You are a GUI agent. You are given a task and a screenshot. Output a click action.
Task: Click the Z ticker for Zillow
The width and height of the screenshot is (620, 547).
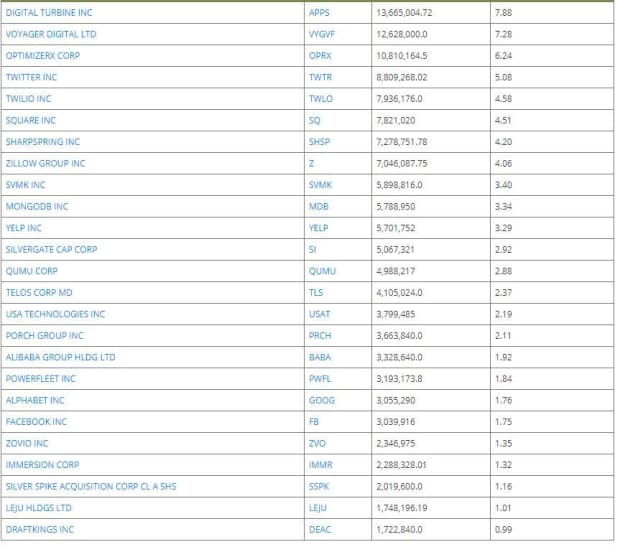pos(312,163)
